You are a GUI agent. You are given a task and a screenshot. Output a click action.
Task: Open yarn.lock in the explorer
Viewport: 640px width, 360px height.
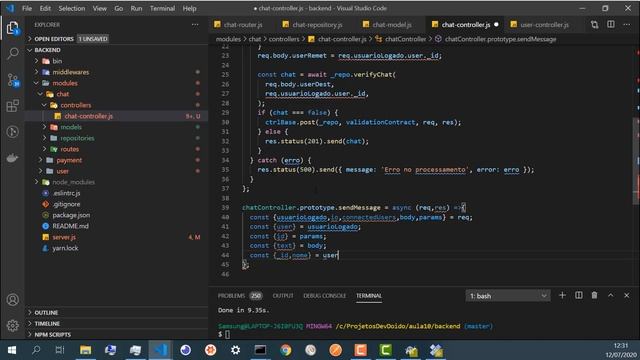tap(117, 248)
